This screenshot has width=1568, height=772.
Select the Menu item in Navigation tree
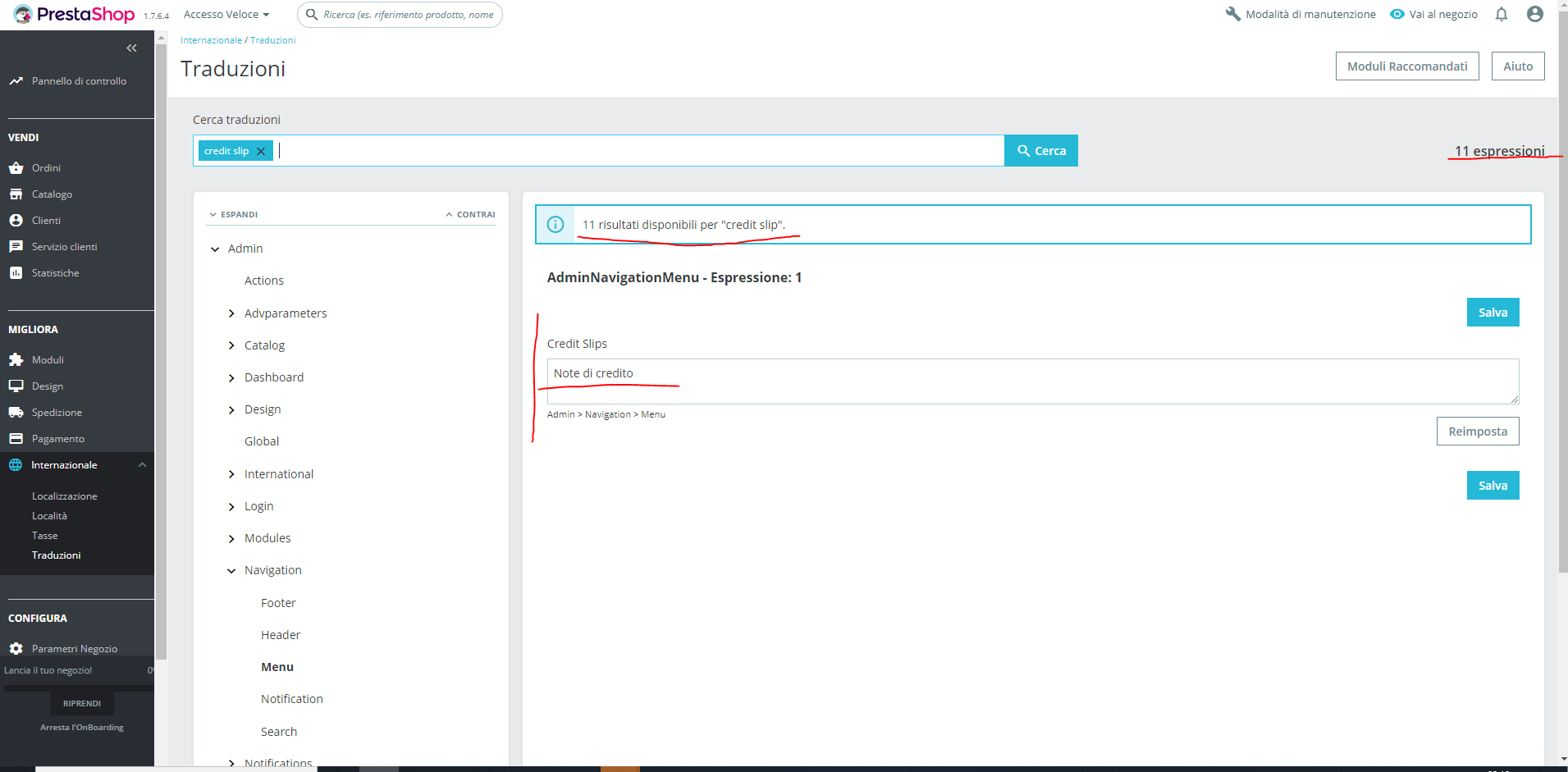[x=277, y=667]
